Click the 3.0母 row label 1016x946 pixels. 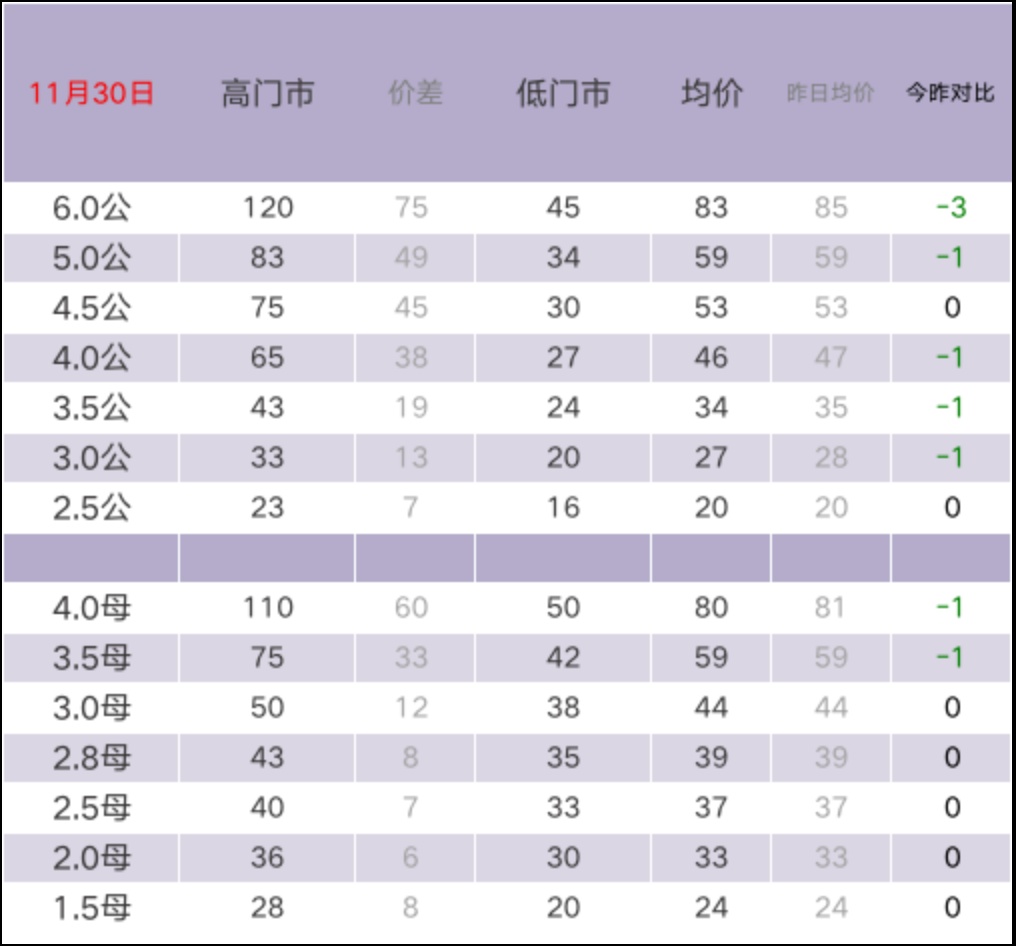91,708
